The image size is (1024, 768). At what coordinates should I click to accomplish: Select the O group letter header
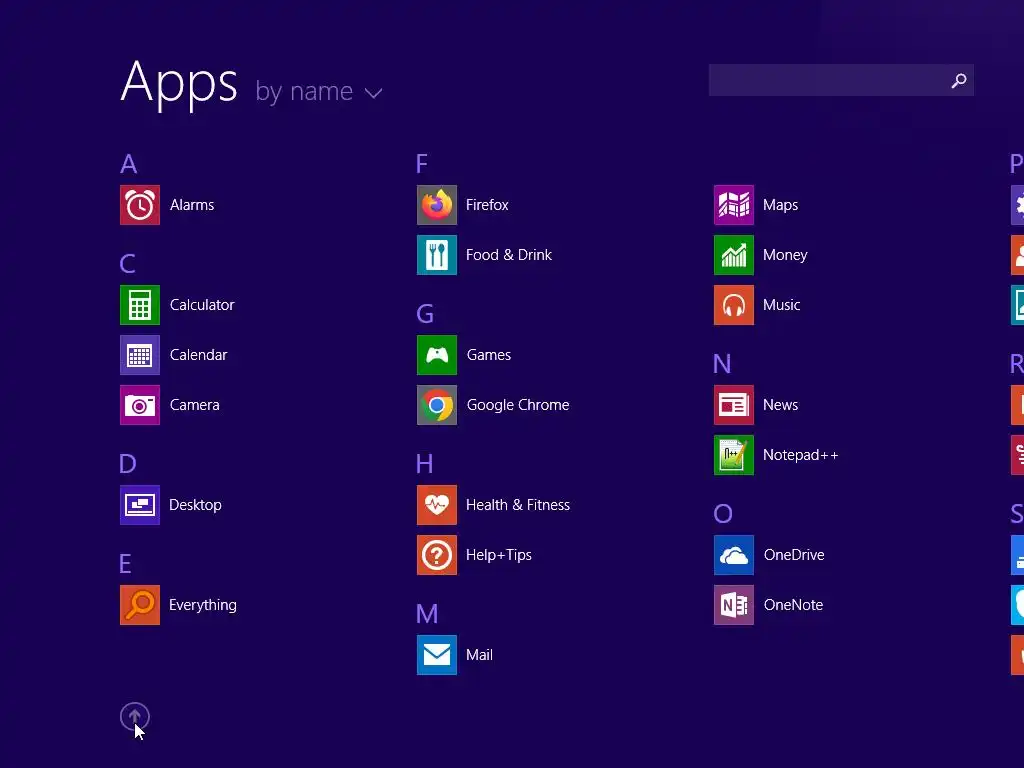[723, 514]
